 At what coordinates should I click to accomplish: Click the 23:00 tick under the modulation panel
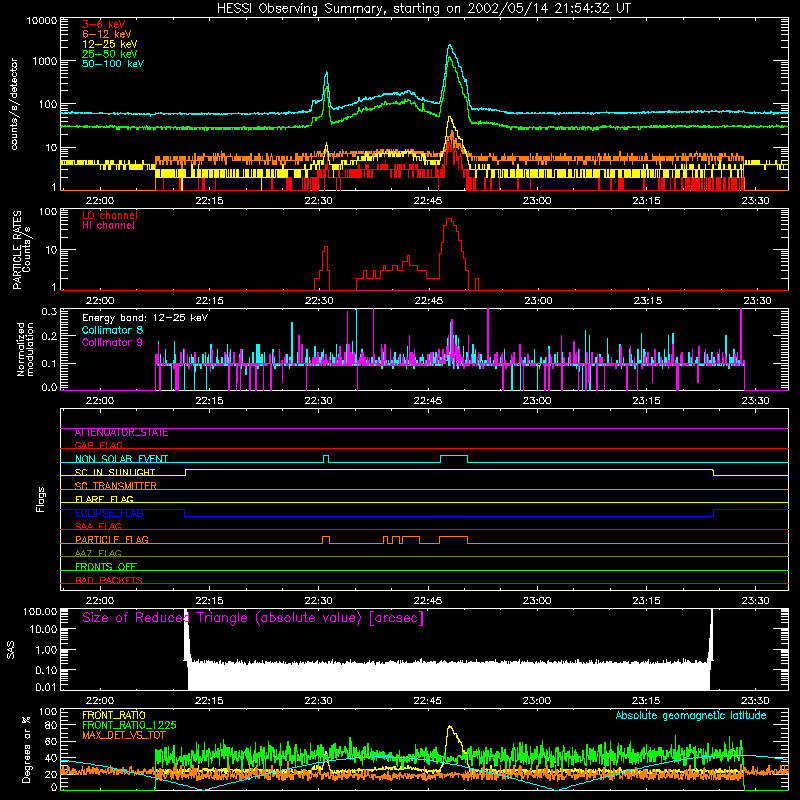click(537, 401)
